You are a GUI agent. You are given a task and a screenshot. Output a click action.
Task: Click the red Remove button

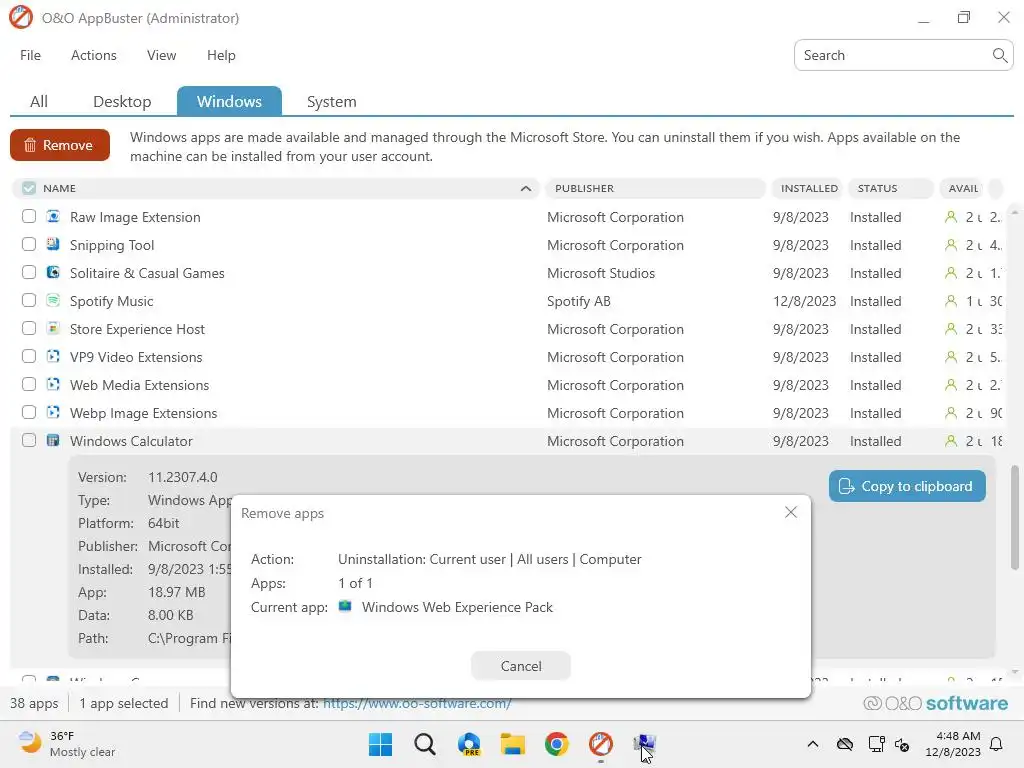point(59,145)
